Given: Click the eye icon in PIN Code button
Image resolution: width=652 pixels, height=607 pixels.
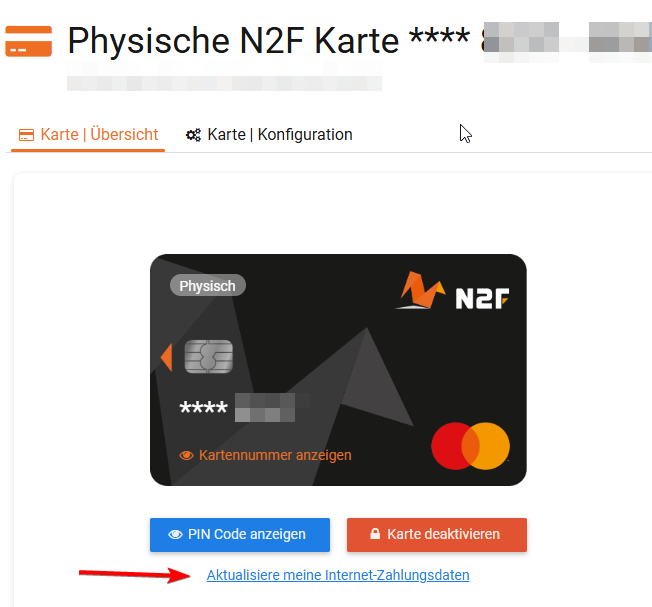Looking at the screenshot, I should pyautogui.click(x=175, y=535).
